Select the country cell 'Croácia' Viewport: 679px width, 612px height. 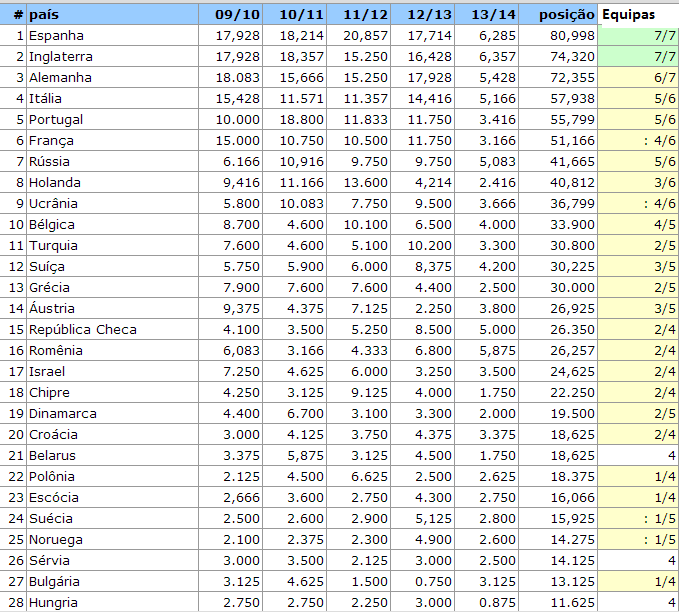pos(112,435)
